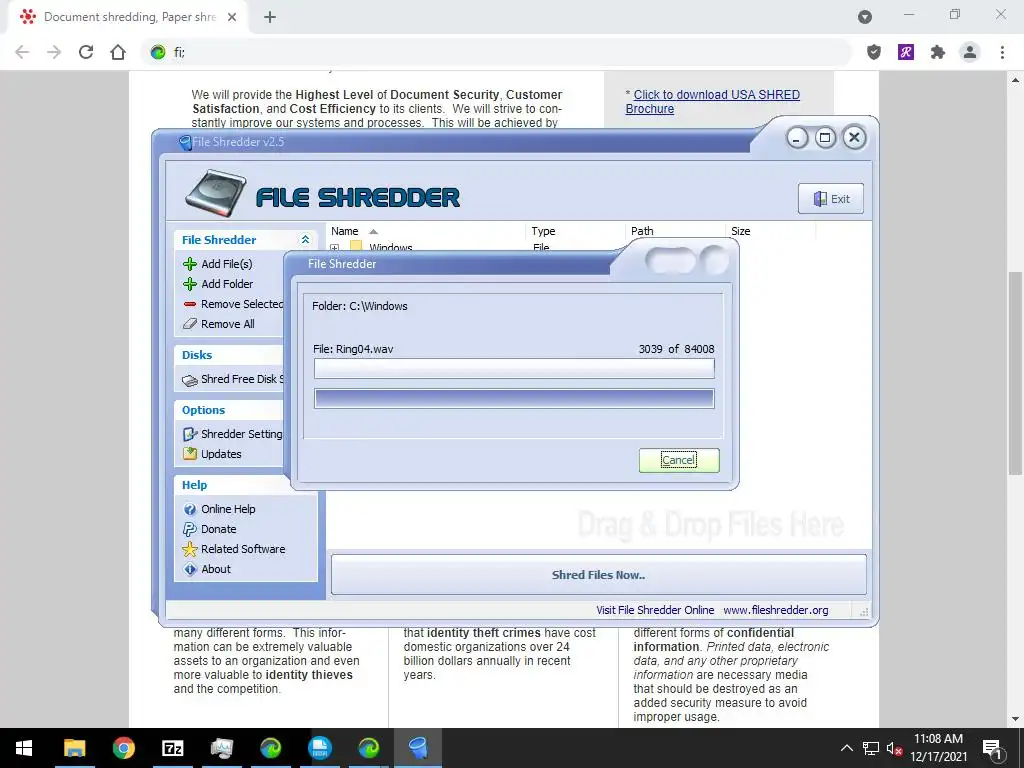Click the Size column header
Screen dimensions: 1024x768
[741, 231]
